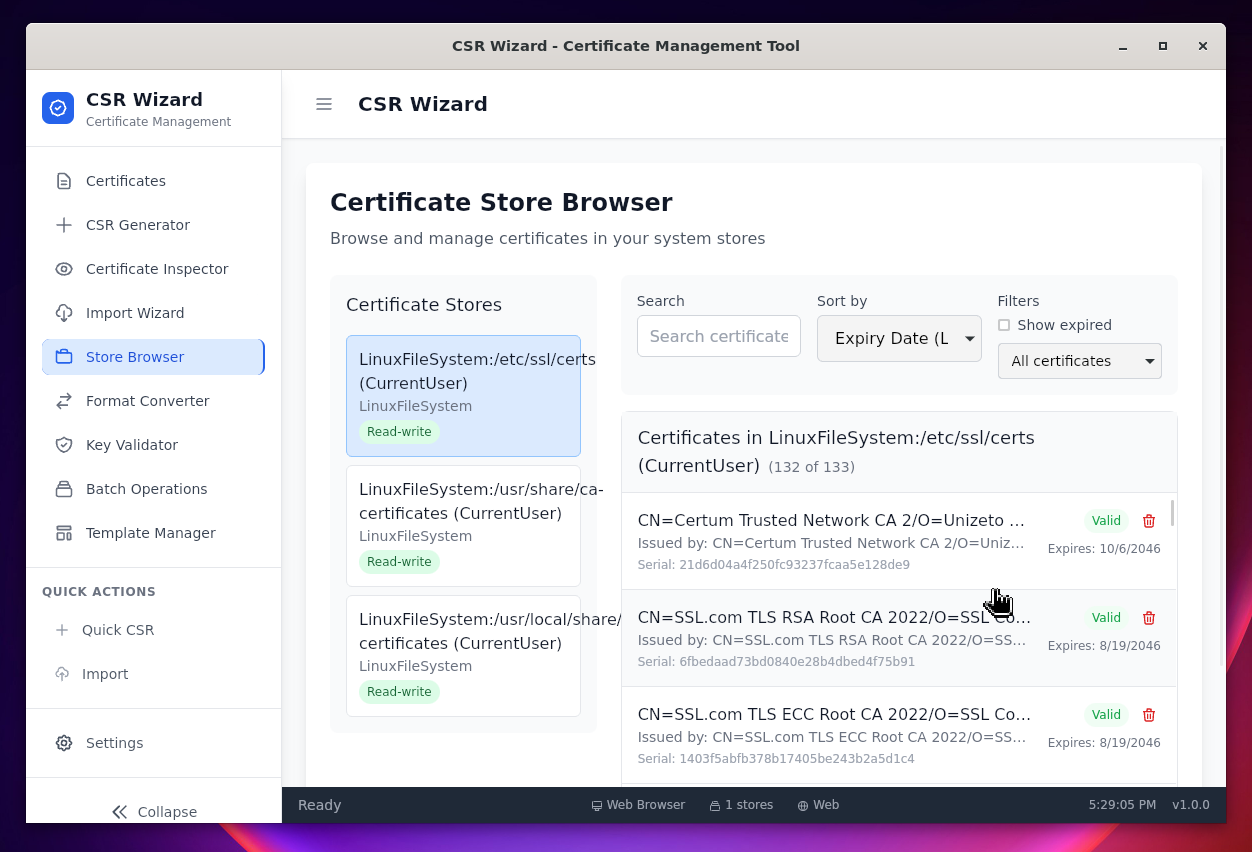The width and height of the screenshot is (1252, 852).
Task: Open the Sort by Expiry Date dropdown
Action: pyautogui.click(x=899, y=338)
